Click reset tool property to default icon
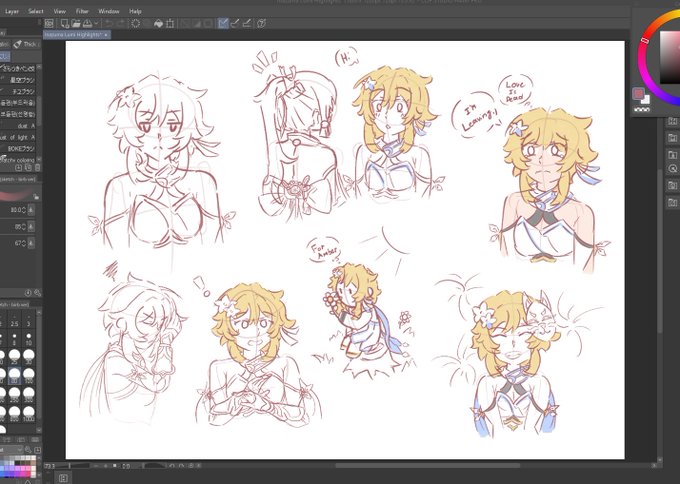680x484 pixels. (28, 293)
